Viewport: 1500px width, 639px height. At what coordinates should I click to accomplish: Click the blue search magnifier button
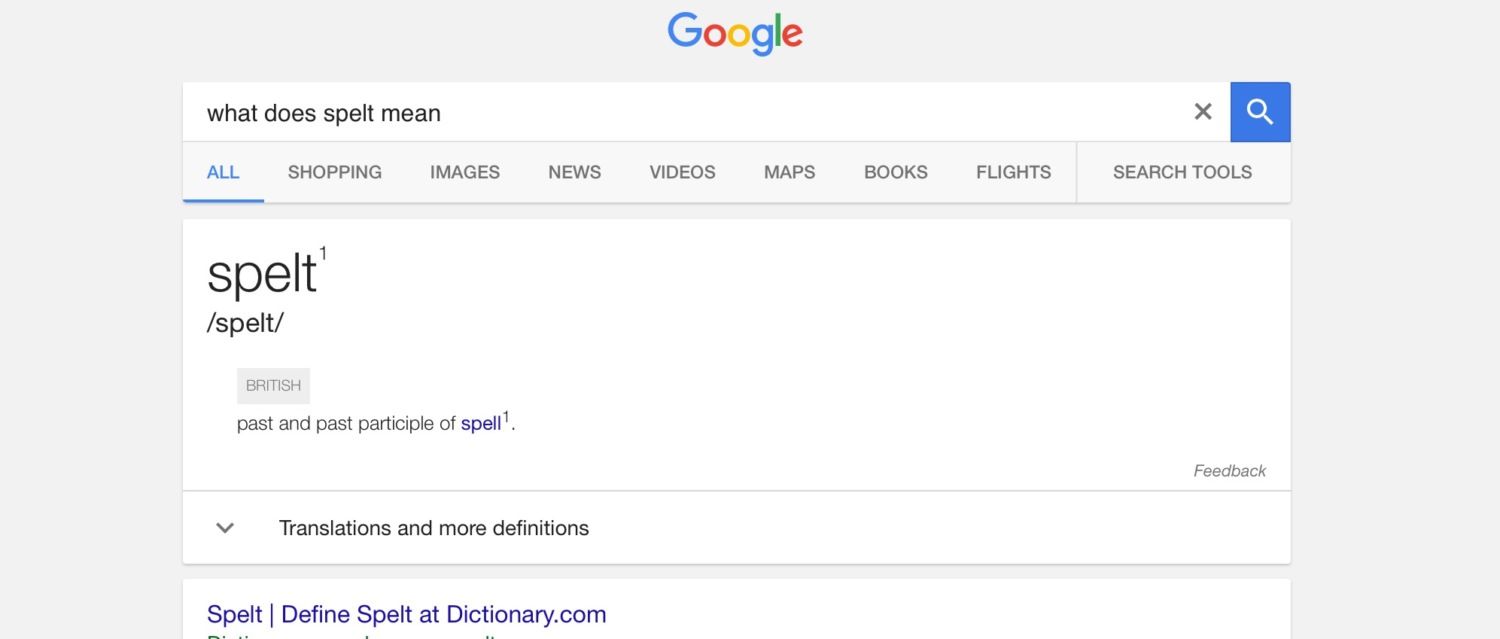[1260, 112]
